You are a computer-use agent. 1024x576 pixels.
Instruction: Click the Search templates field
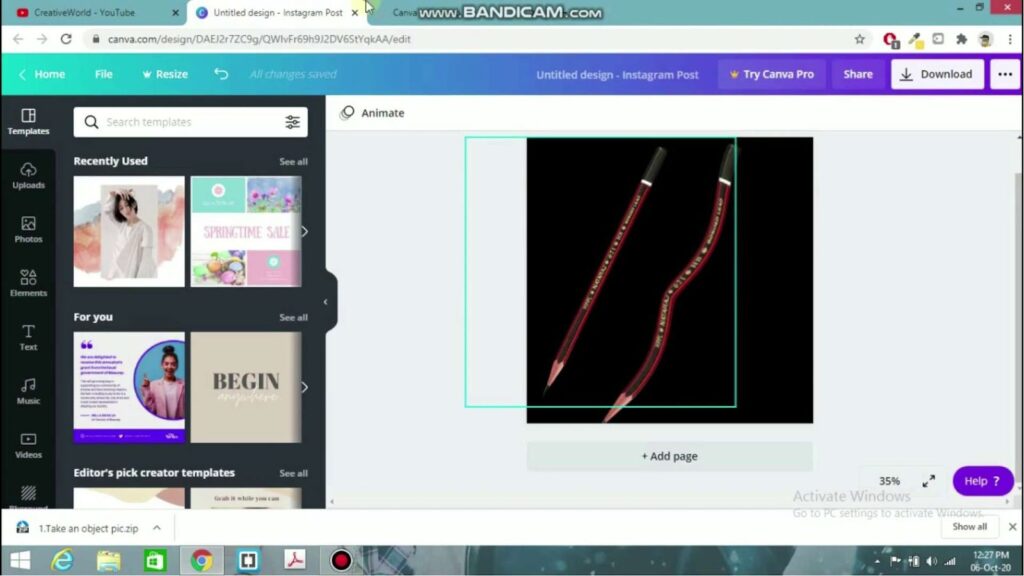point(190,122)
